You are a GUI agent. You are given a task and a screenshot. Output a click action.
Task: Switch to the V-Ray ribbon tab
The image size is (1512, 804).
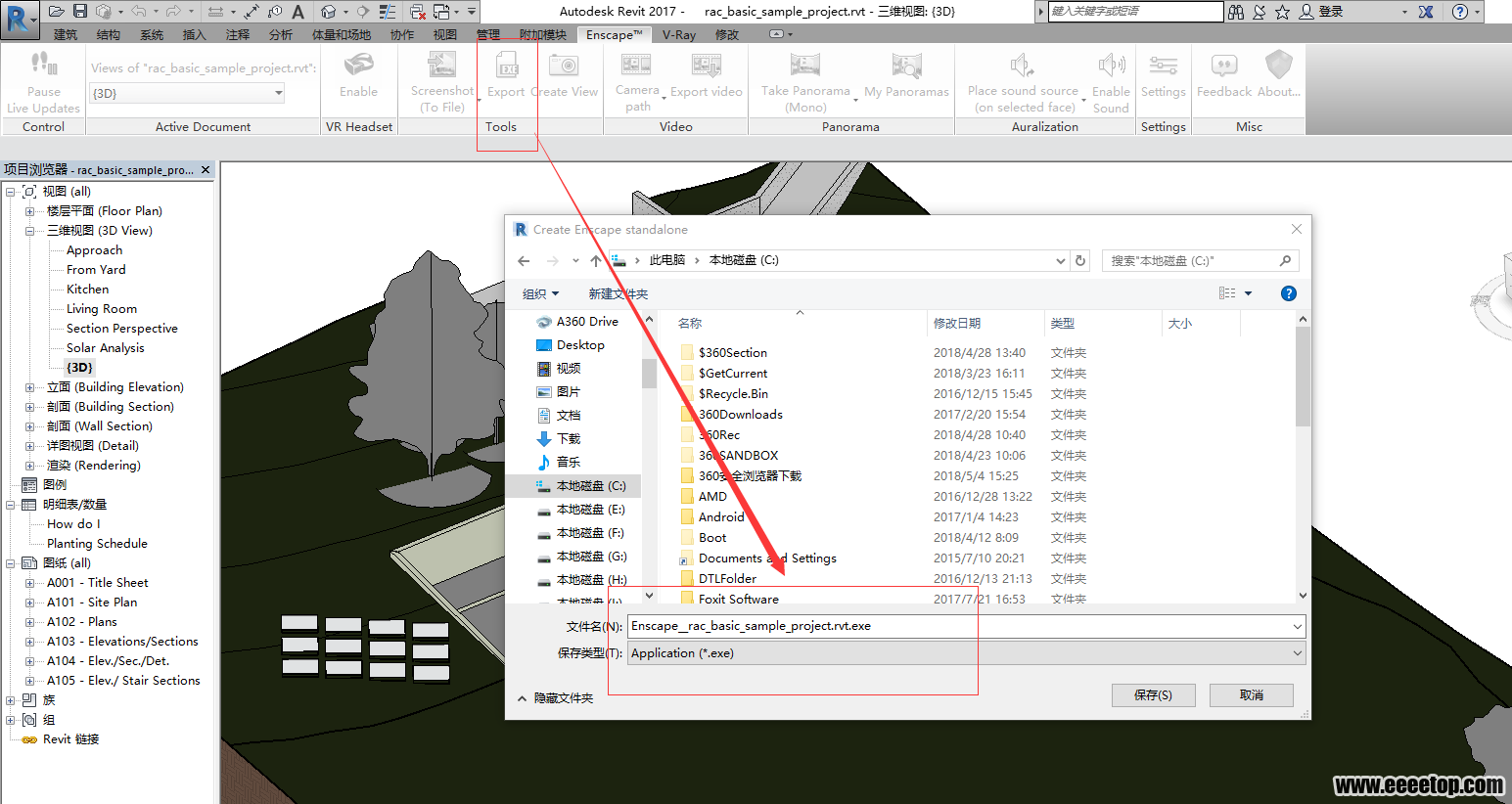679,35
